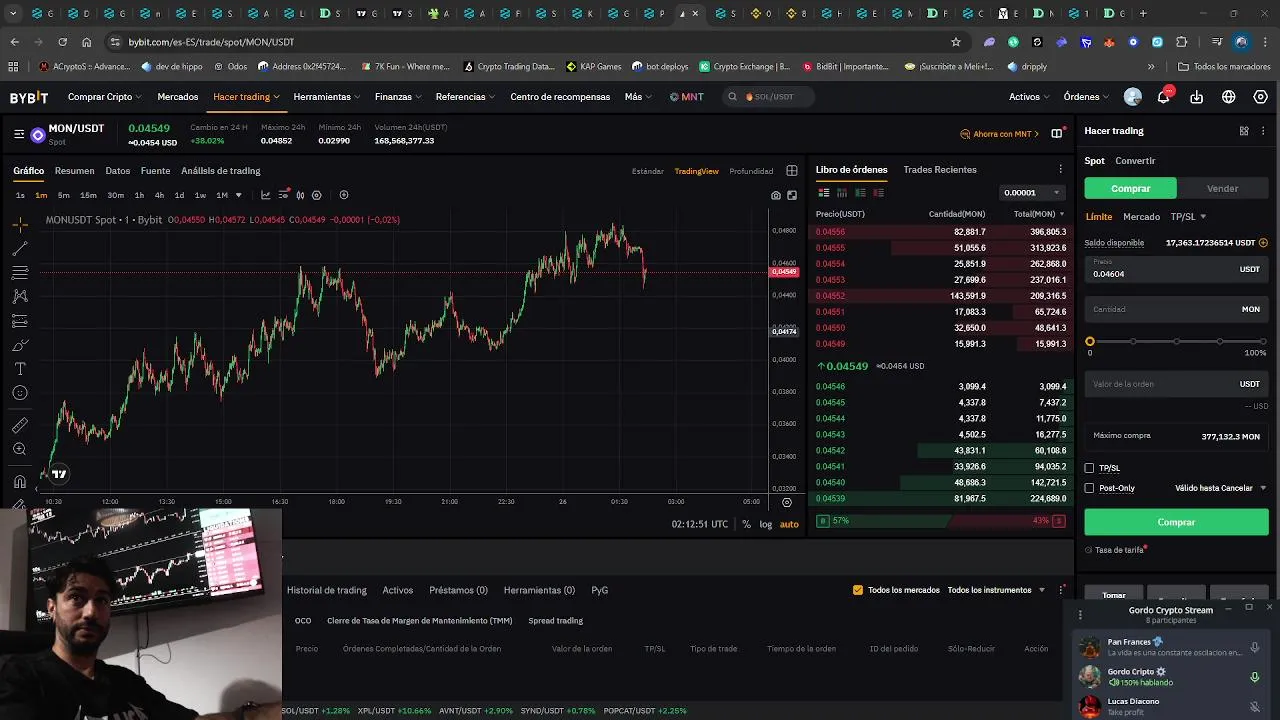Uncheck Todos los mercados filter
This screenshot has width=1280, height=720.
point(857,590)
